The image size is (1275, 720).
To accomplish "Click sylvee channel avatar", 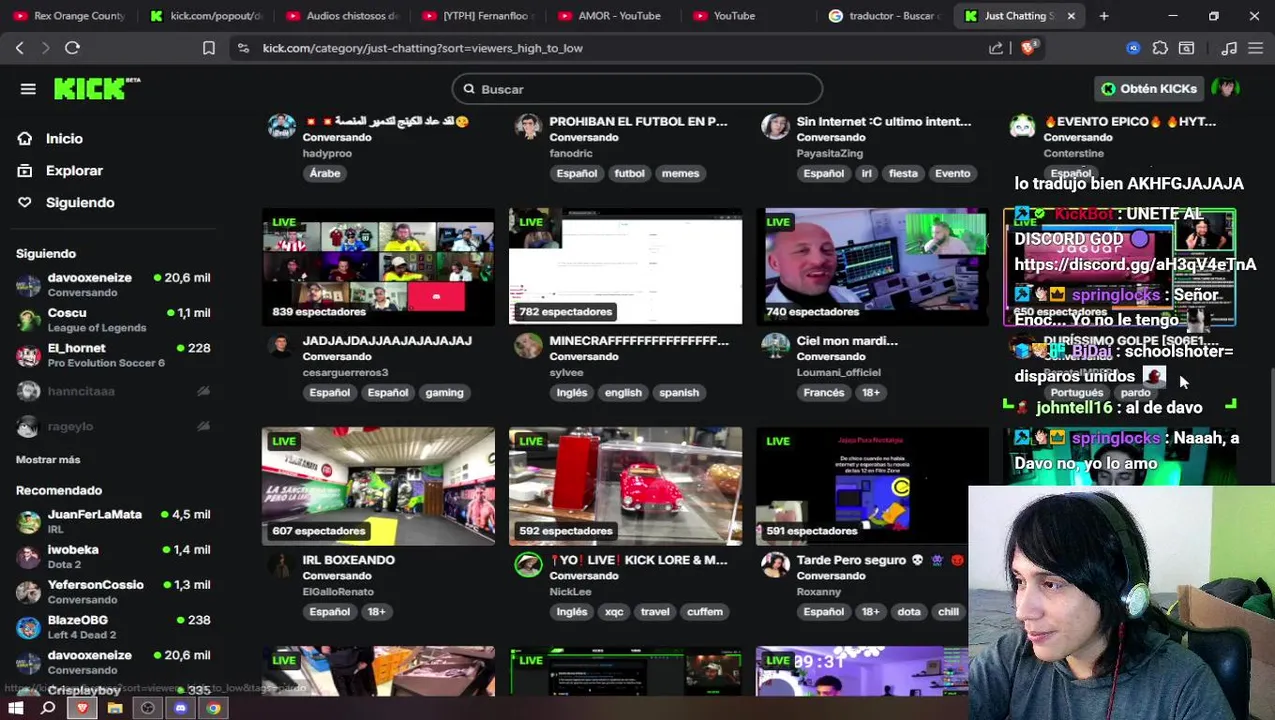I will tap(528, 346).
